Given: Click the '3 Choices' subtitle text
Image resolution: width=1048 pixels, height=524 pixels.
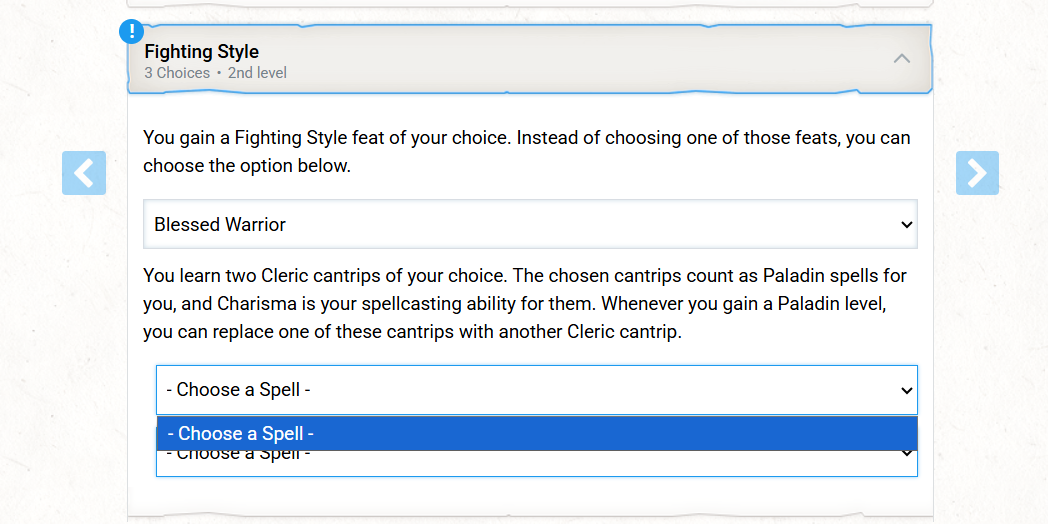Looking at the screenshot, I should click(177, 73).
